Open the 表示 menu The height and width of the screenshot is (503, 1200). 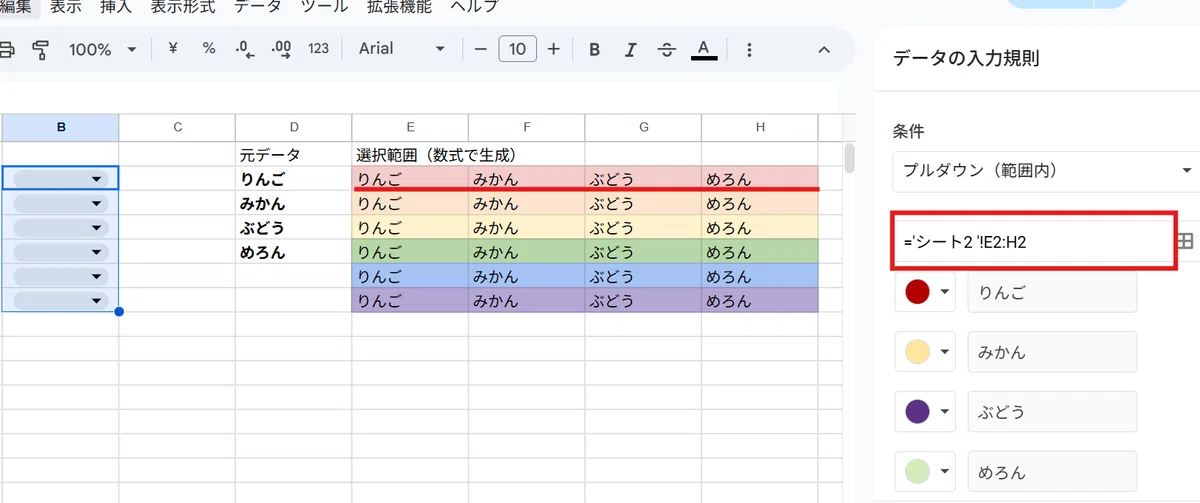66,7
